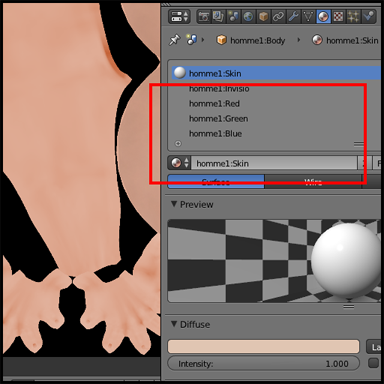Switch to the World properties globe icon
Screen dimensions: 384x384
click(248, 16)
